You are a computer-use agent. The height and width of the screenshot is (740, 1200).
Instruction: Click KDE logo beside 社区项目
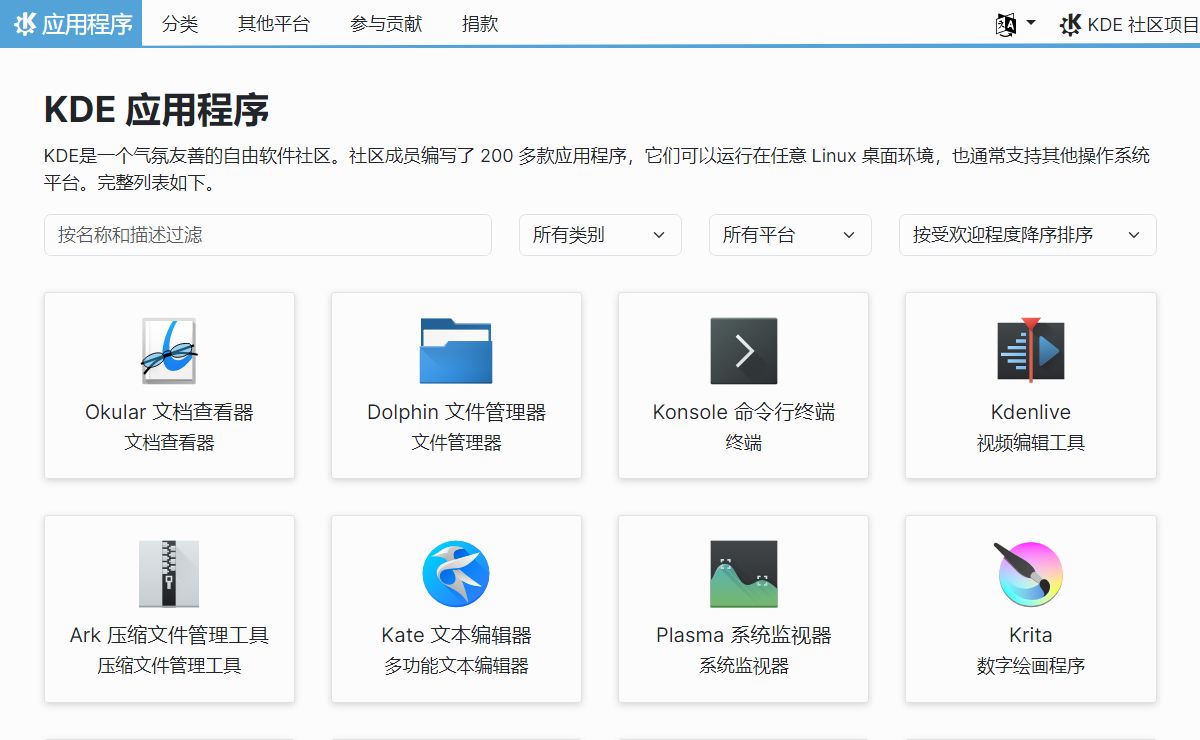click(1070, 24)
